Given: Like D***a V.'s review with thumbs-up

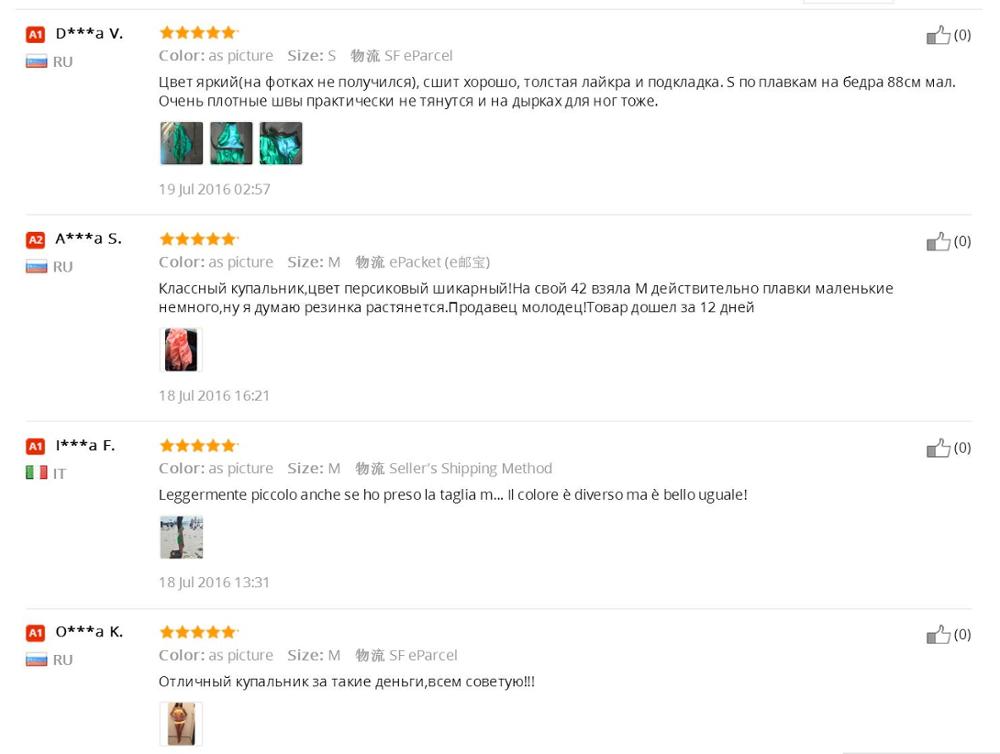Looking at the screenshot, I should point(938,35).
